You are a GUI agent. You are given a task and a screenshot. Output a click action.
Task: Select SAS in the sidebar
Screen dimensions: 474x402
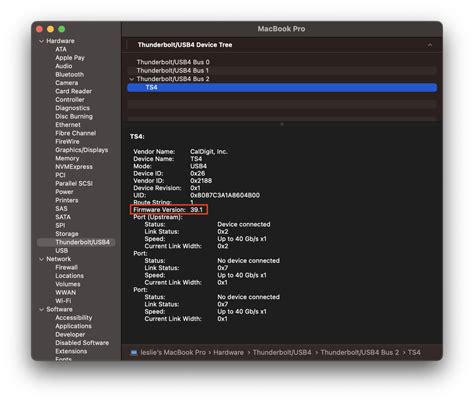click(61, 209)
